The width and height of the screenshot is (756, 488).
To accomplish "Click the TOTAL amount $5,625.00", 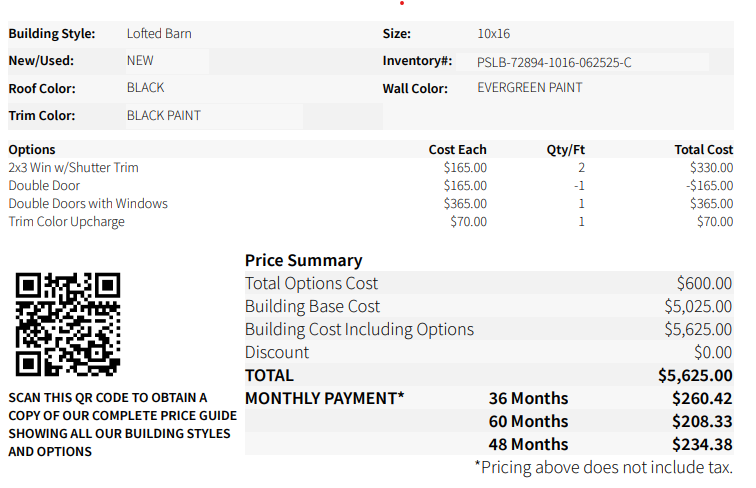I will tap(695, 376).
